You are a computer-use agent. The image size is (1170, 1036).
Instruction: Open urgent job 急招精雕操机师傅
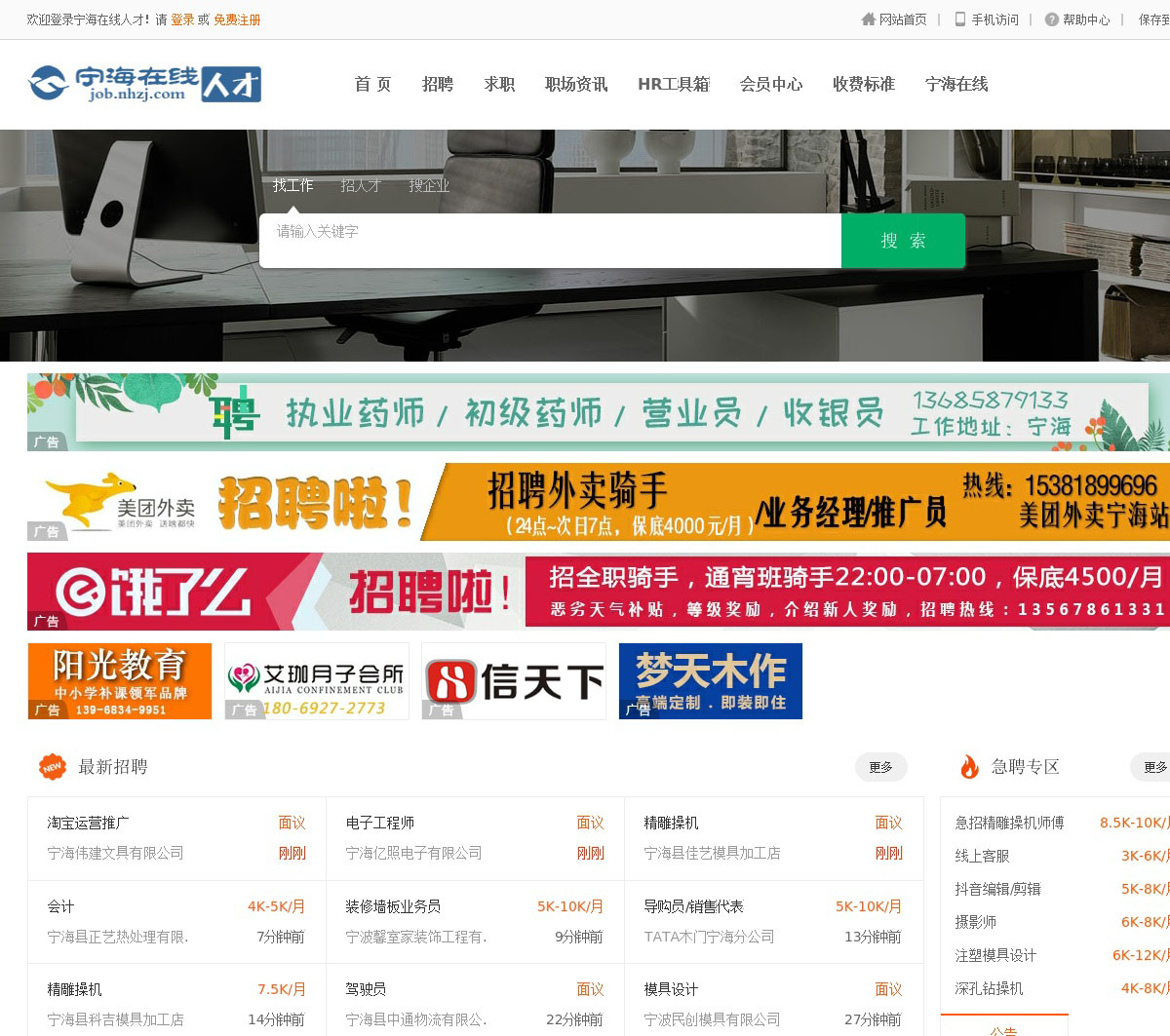(x=1009, y=823)
